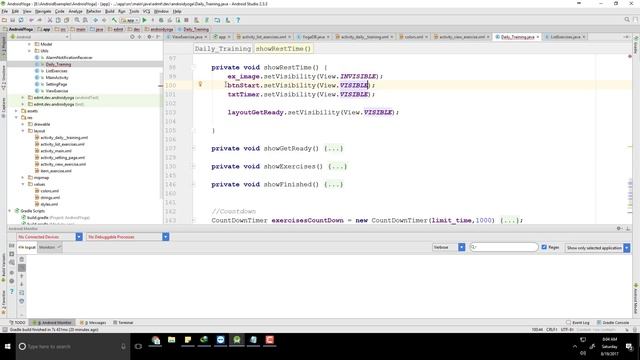Image resolution: width=640 pixels, height=360 pixels.
Task: Switch to the Monitors tab in Android Monitor
Action: coord(50,247)
